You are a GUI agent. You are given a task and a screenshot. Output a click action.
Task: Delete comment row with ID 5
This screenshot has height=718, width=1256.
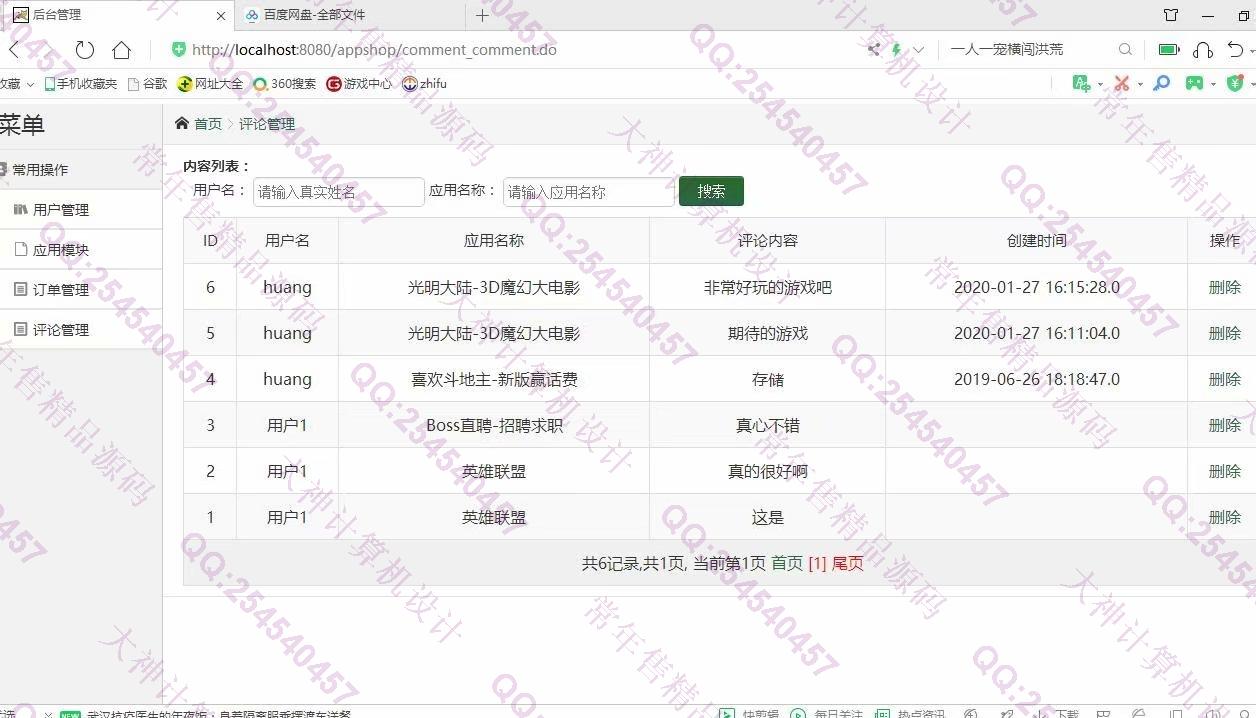click(1224, 334)
